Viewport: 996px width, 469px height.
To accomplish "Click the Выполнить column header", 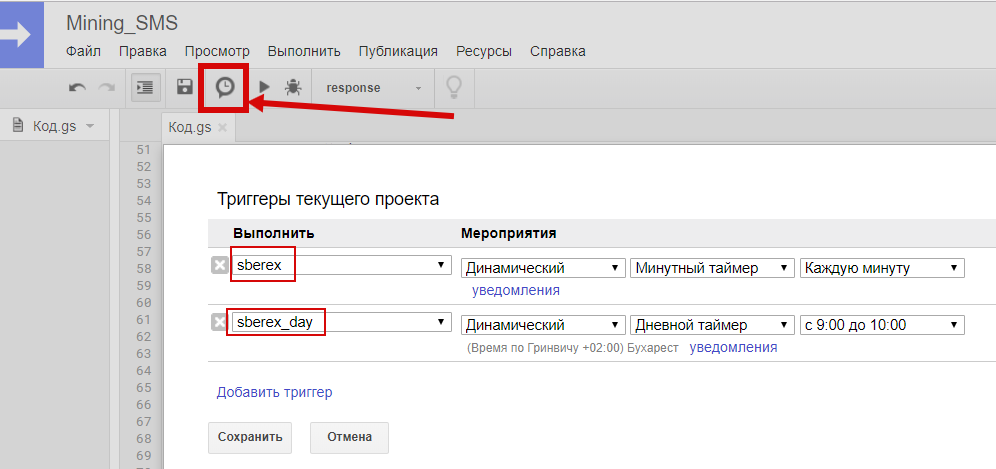I will (274, 233).
